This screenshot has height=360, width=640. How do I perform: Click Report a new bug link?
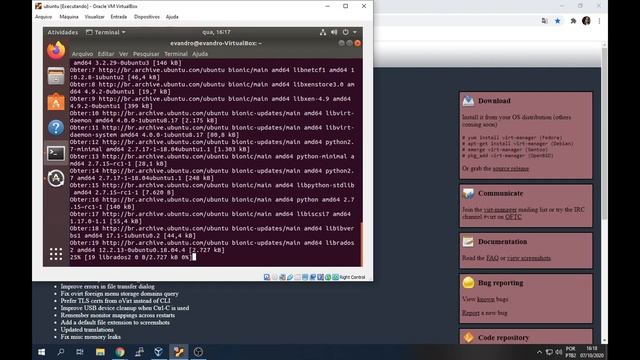pos(471,313)
